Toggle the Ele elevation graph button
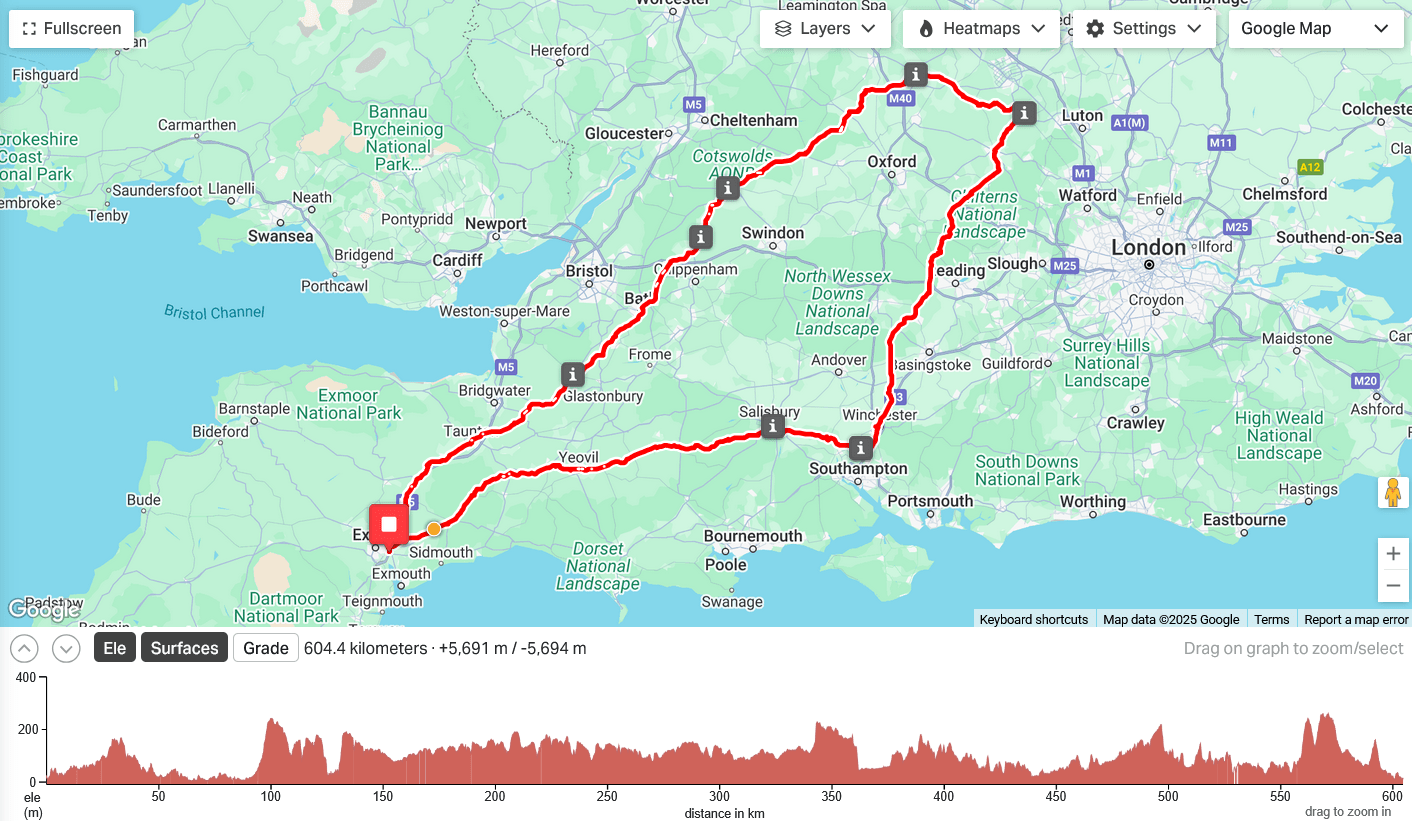 click(x=115, y=648)
